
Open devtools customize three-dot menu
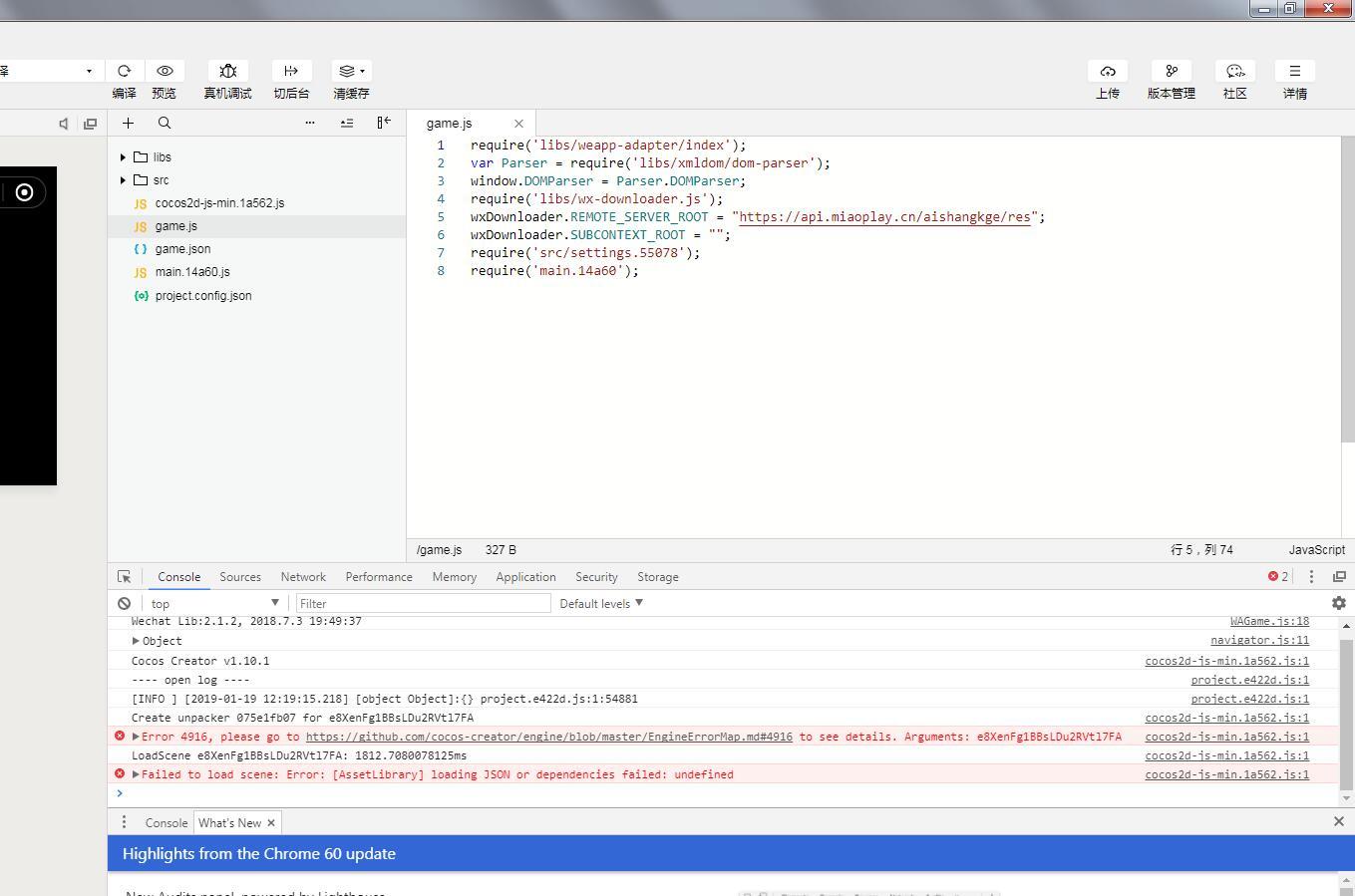[x=1311, y=577]
